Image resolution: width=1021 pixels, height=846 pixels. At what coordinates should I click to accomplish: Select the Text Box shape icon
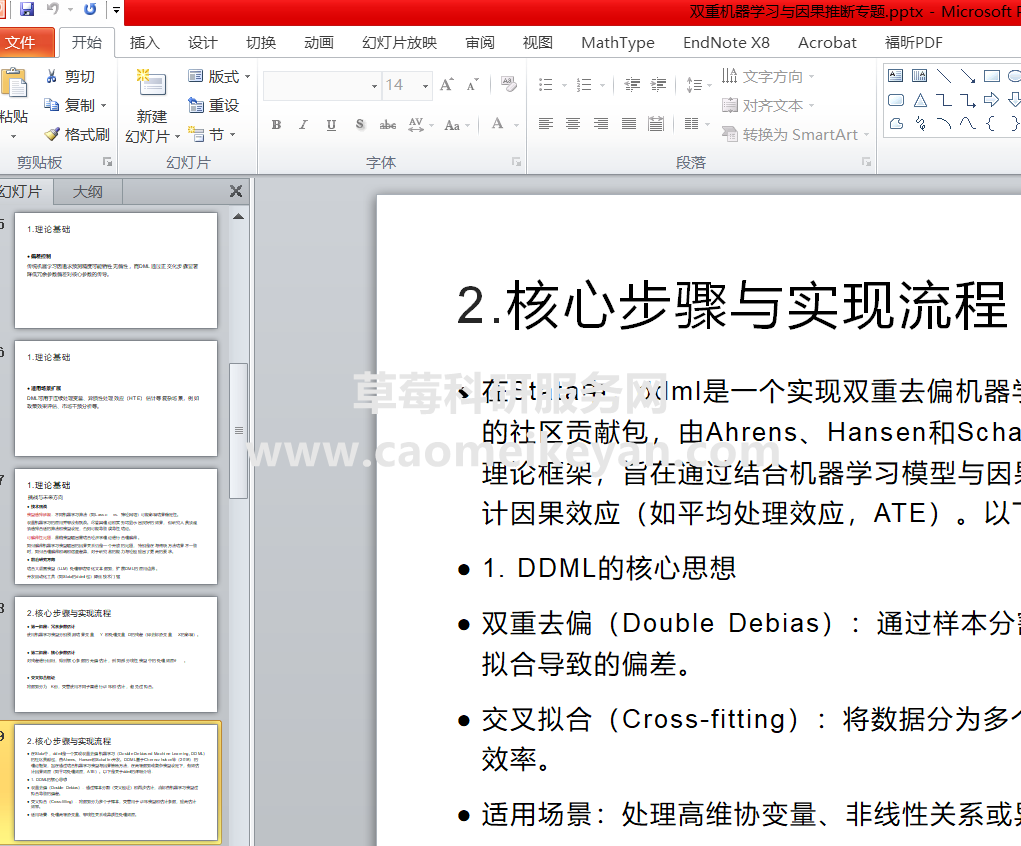(x=896, y=76)
